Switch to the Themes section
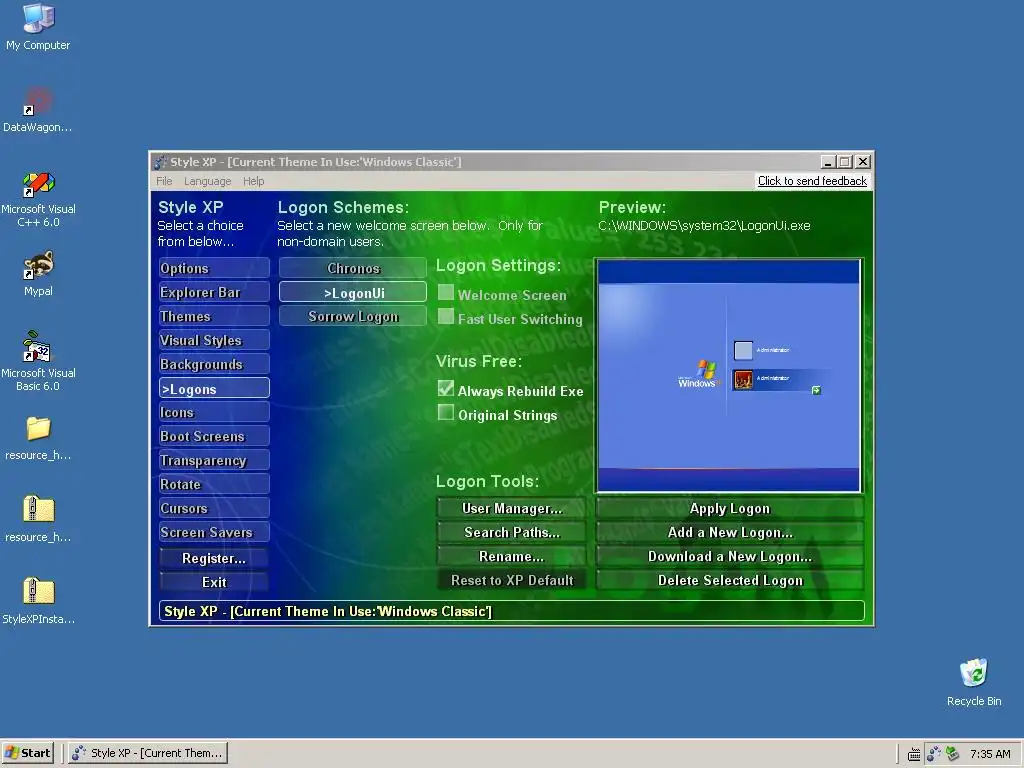The width and height of the screenshot is (1024, 768). tap(214, 316)
